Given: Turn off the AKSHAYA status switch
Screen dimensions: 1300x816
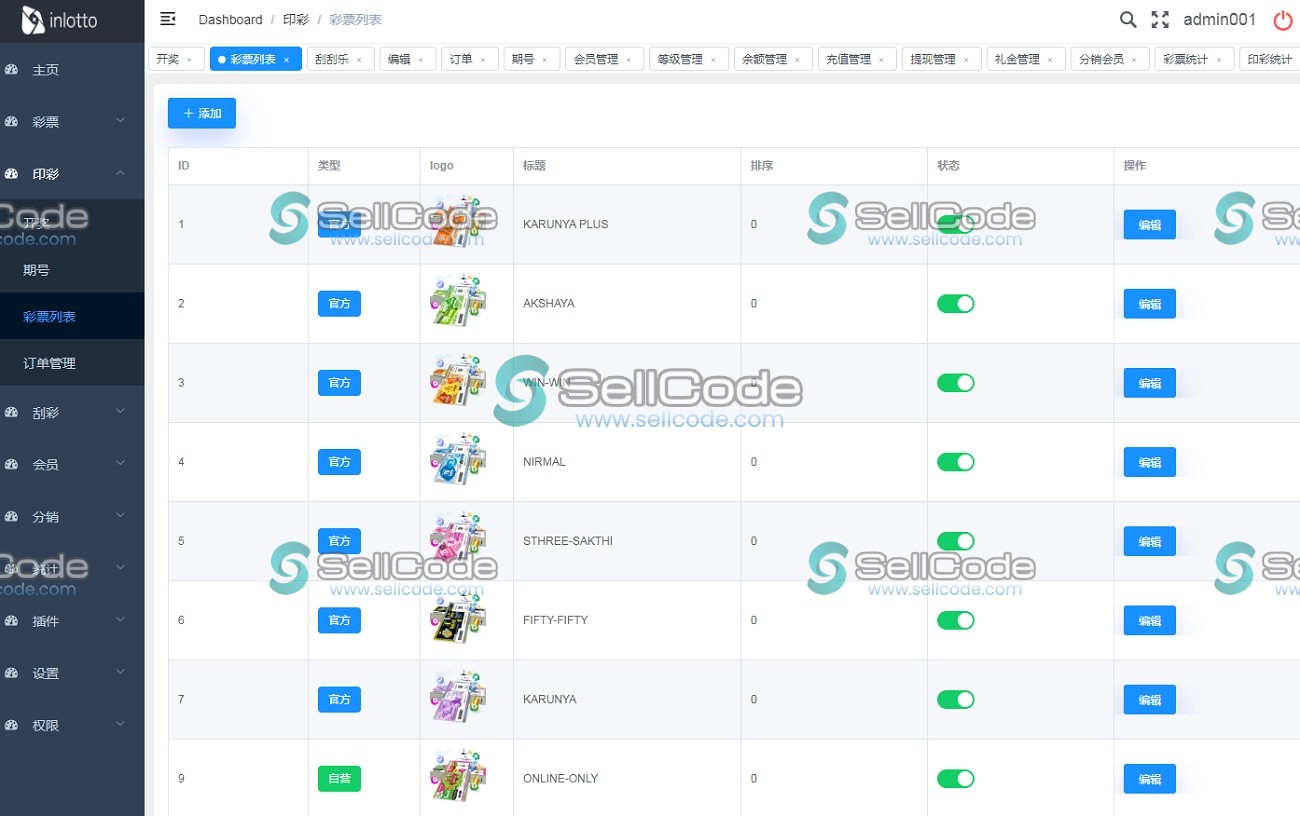Looking at the screenshot, I should click(x=956, y=303).
